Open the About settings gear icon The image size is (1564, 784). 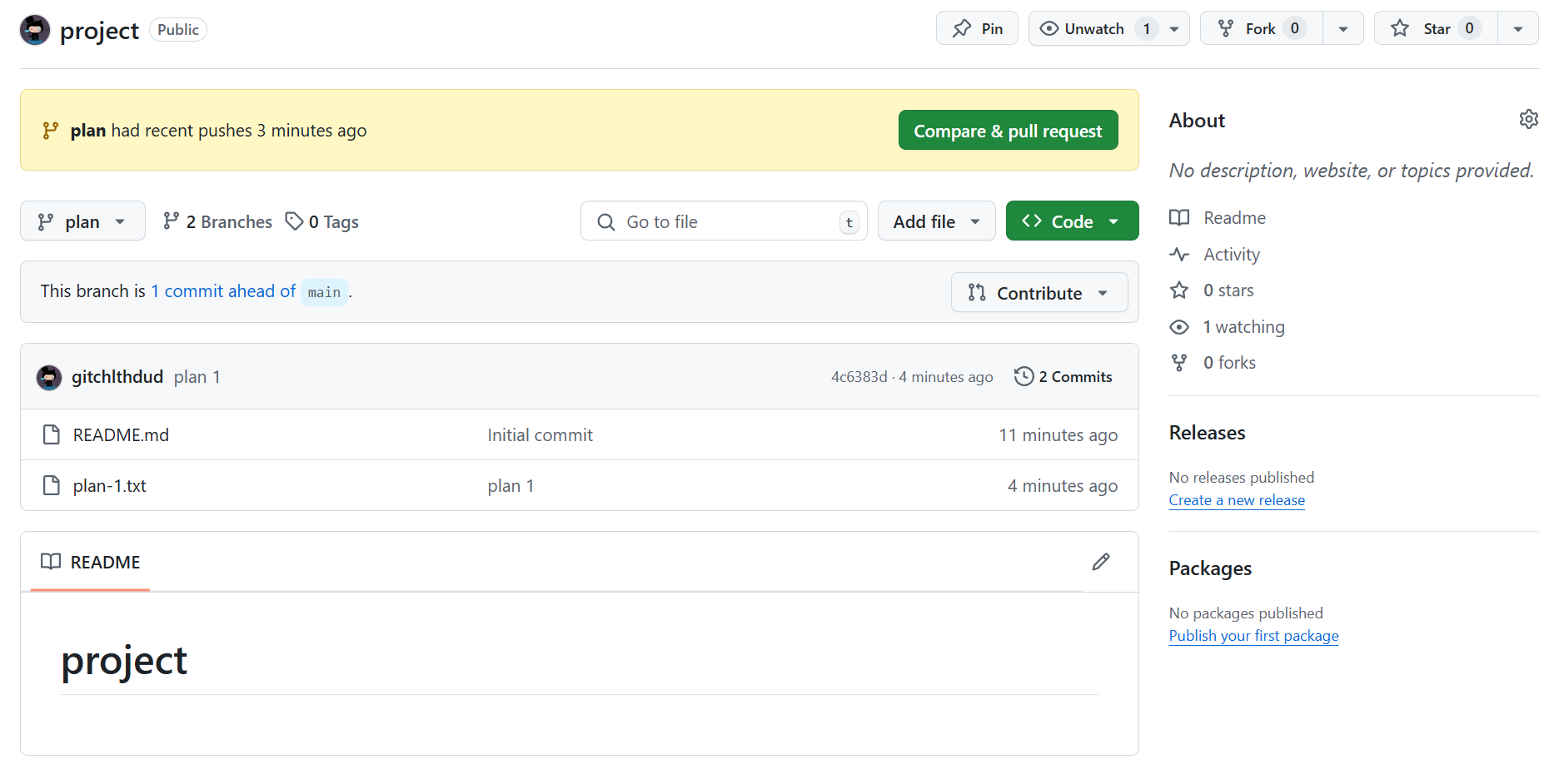pos(1528,119)
